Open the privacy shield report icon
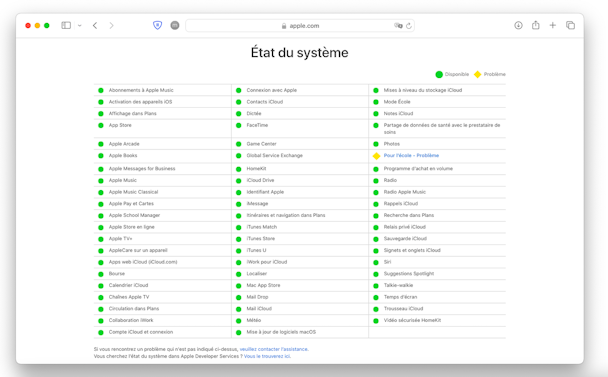The image size is (608, 377). click(157, 26)
